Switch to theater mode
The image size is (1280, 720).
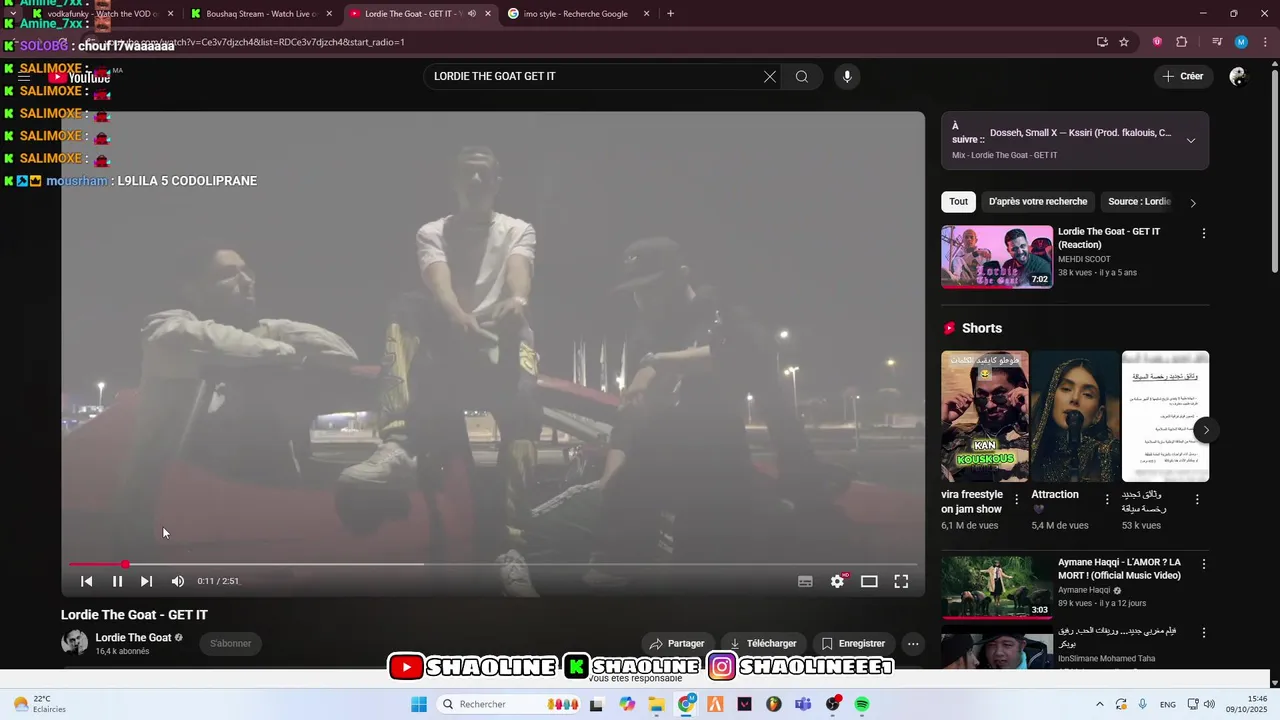coord(869,581)
